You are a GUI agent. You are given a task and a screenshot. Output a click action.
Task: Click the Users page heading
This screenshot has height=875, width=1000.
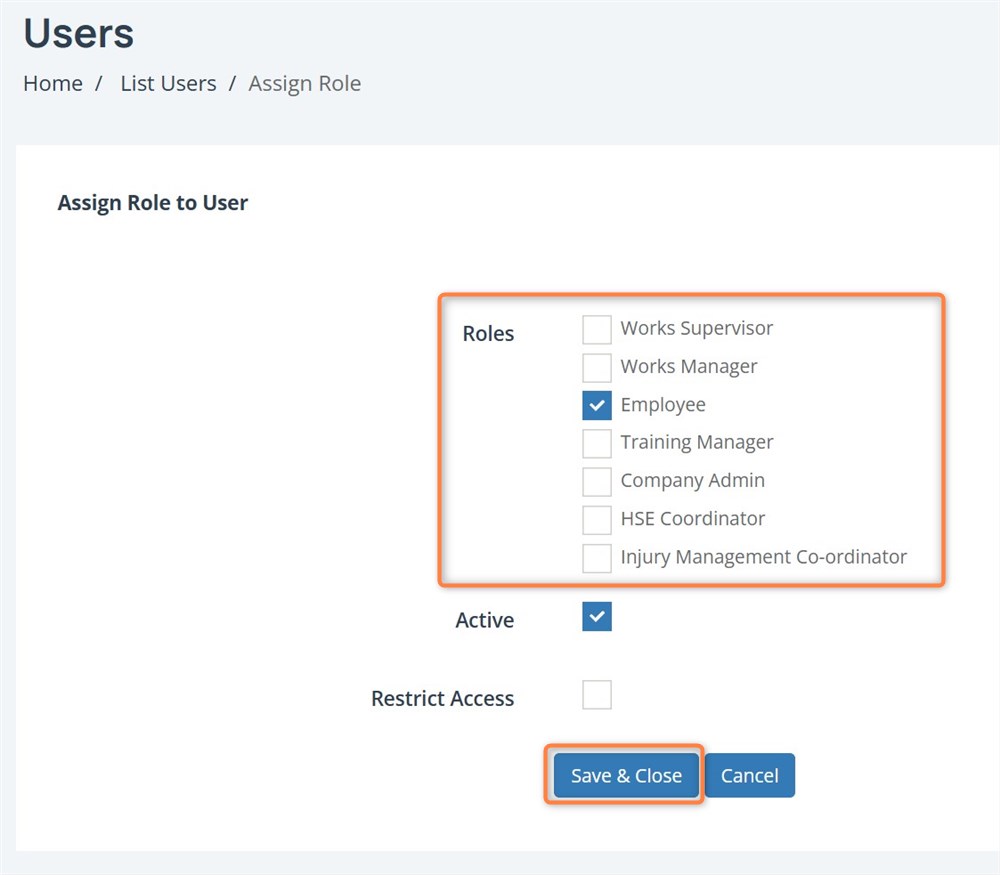pos(79,35)
